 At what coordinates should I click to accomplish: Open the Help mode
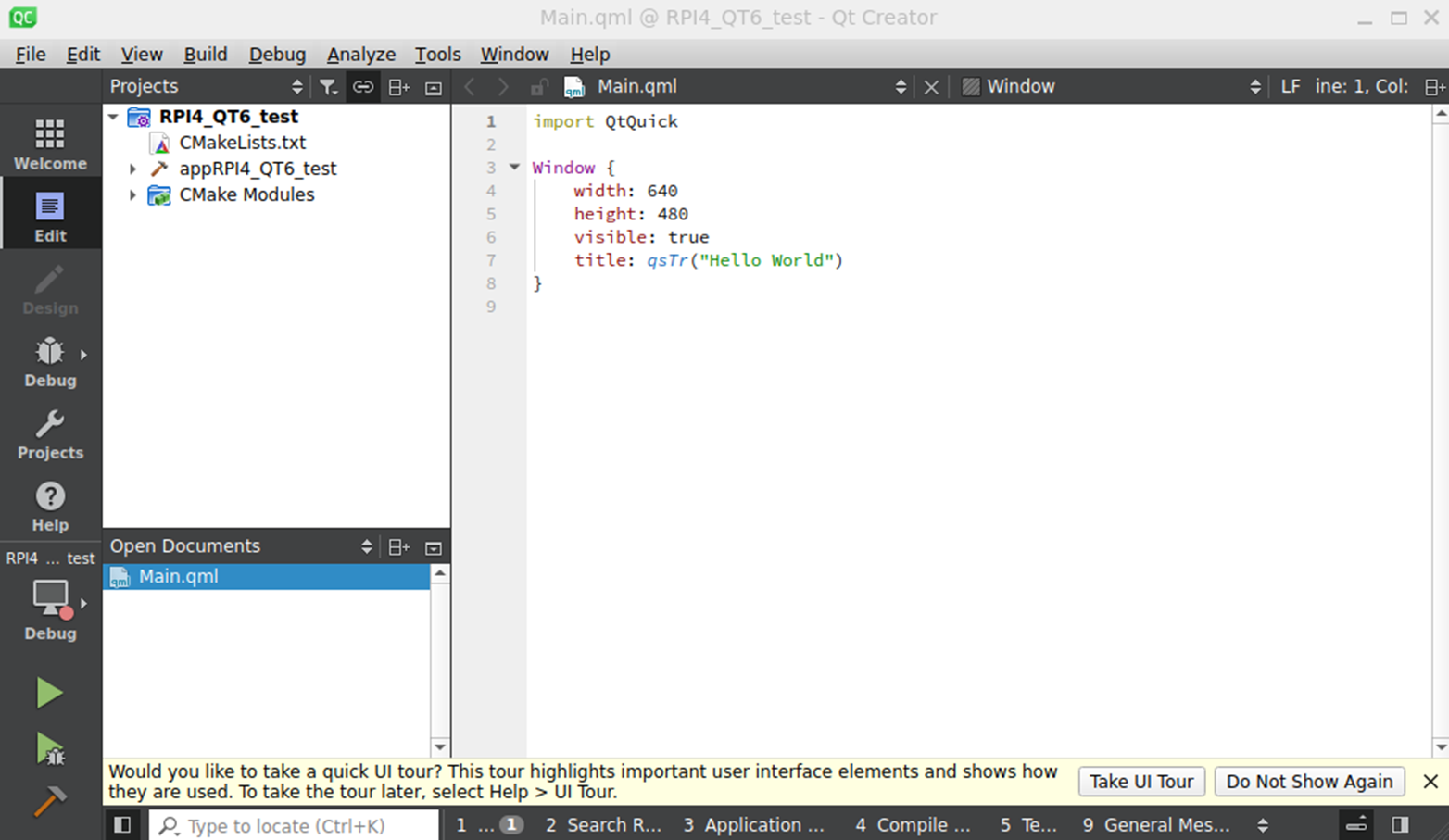pos(50,506)
